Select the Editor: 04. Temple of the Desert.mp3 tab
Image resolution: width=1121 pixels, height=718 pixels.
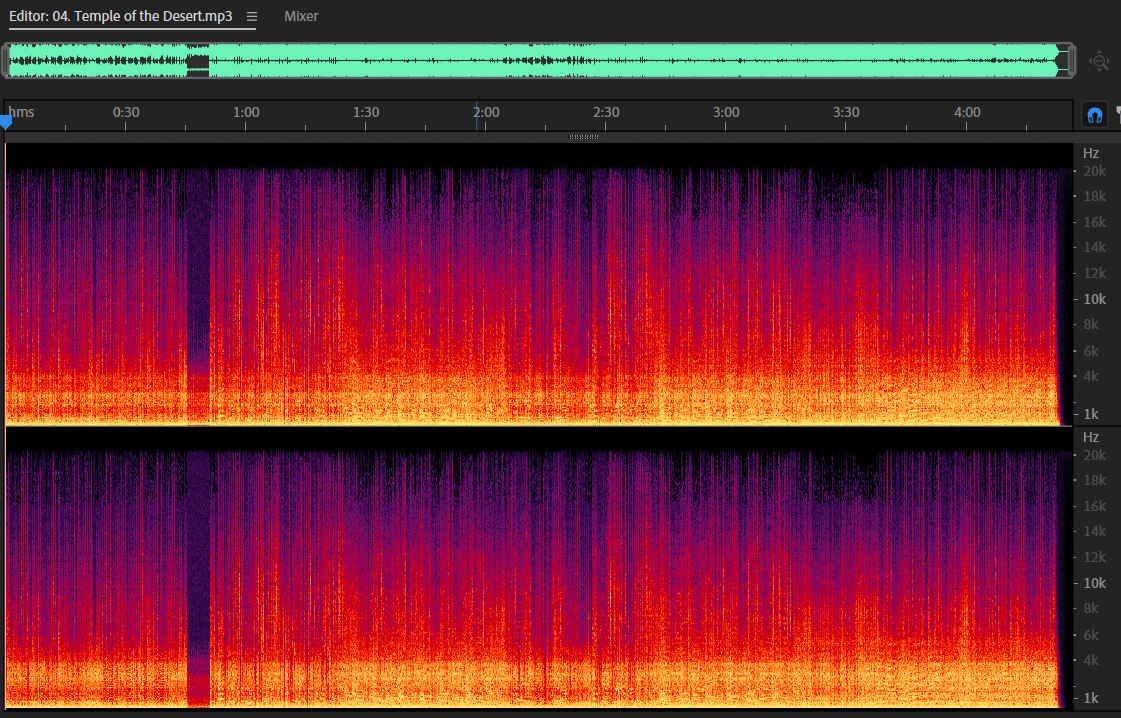pos(121,16)
